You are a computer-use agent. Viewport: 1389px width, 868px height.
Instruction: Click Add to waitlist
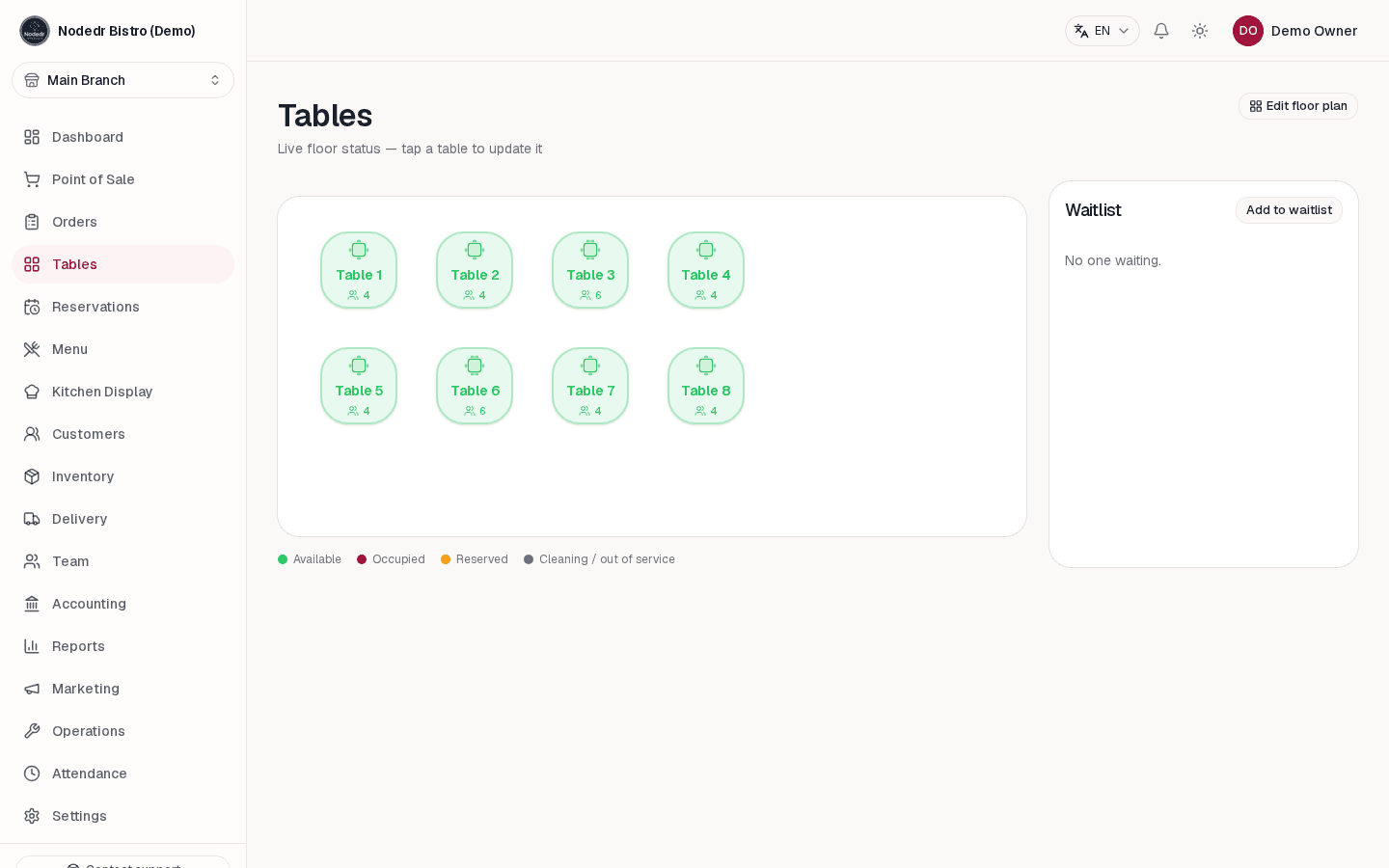pos(1289,210)
